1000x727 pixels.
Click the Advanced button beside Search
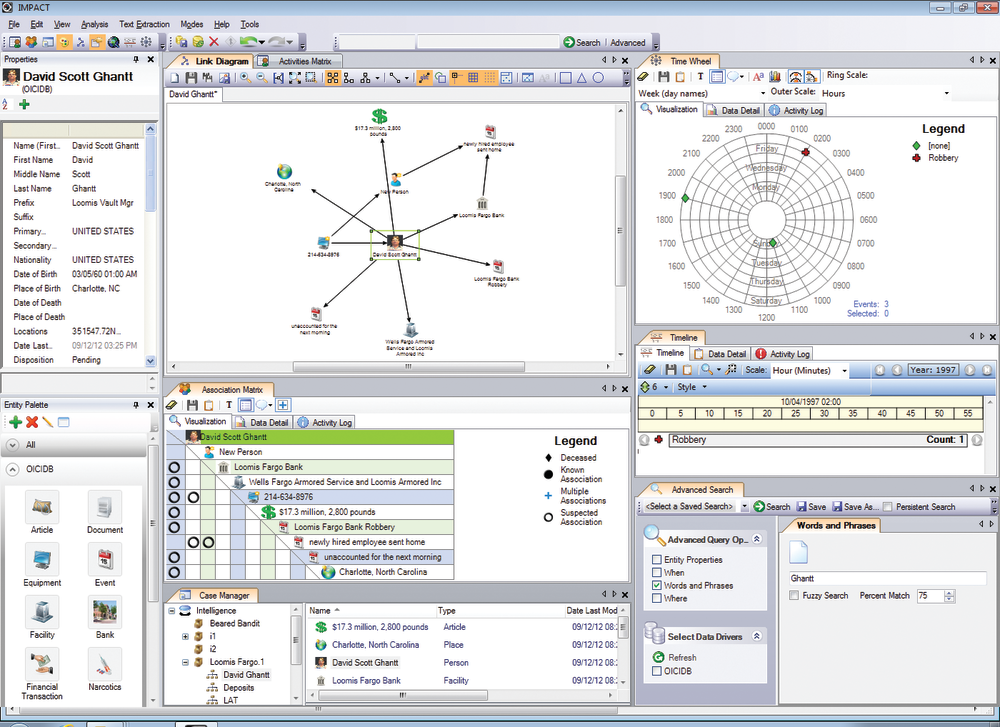coord(628,43)
